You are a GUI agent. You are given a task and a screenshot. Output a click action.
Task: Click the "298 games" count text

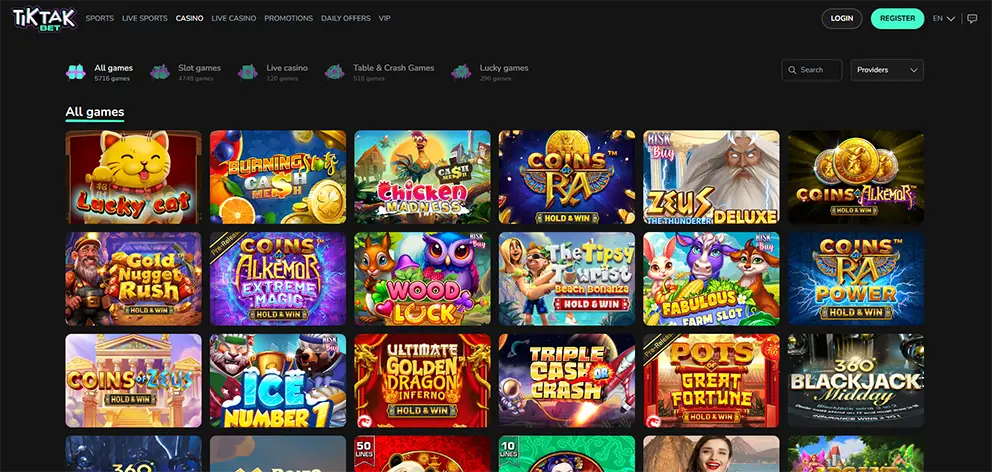(x=495, y=78)
